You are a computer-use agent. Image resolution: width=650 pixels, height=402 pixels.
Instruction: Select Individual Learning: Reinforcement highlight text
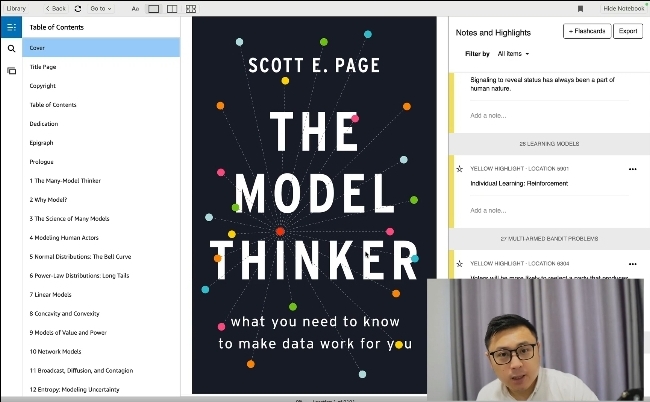pyautogui.click(x=519, y=184)
